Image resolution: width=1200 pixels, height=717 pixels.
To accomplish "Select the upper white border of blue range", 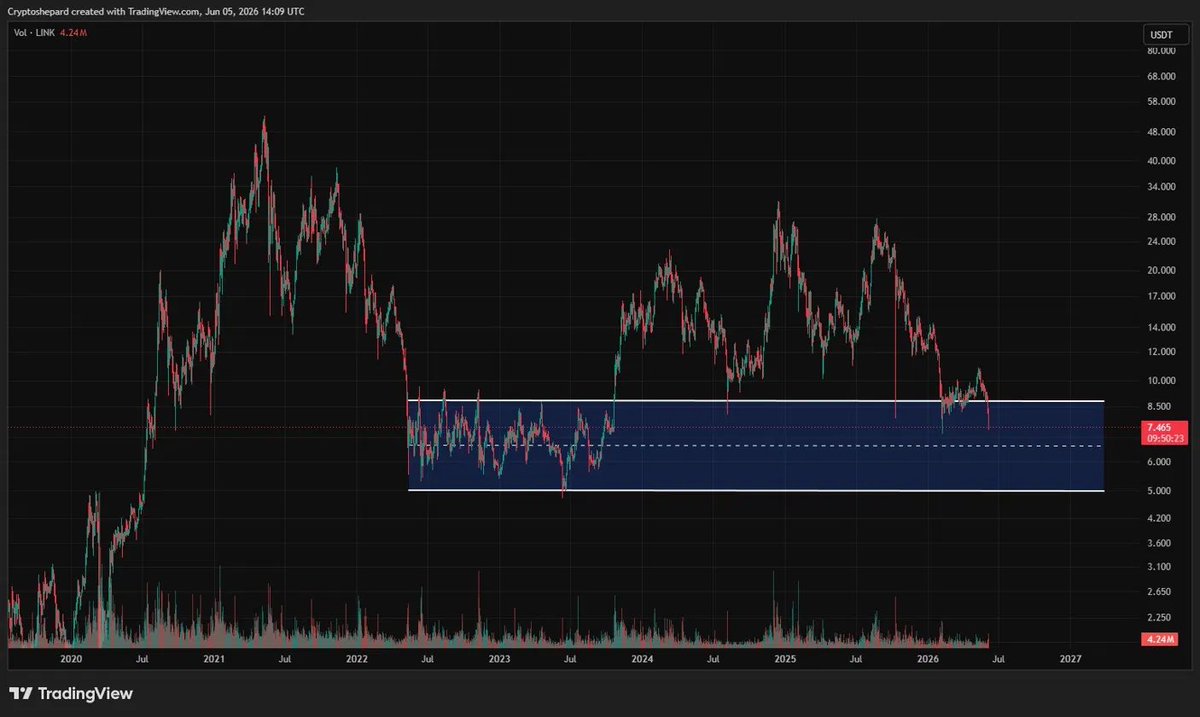I will pyautogui.click(x=756, y=401).
